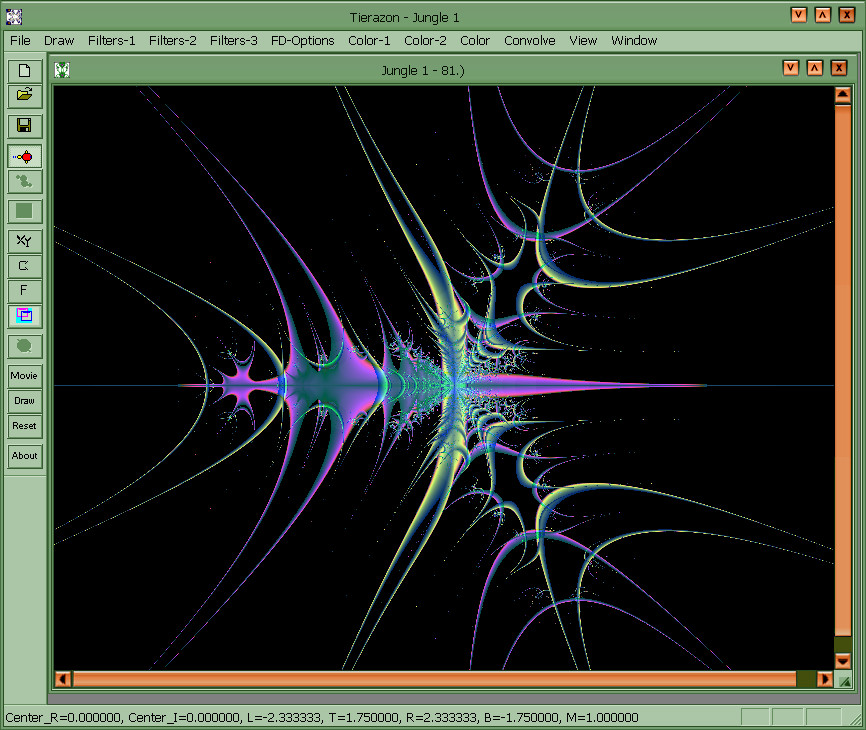Screen dimensions: 866x730
Task: Open the Convolve menu
Action: coord(530,40)
